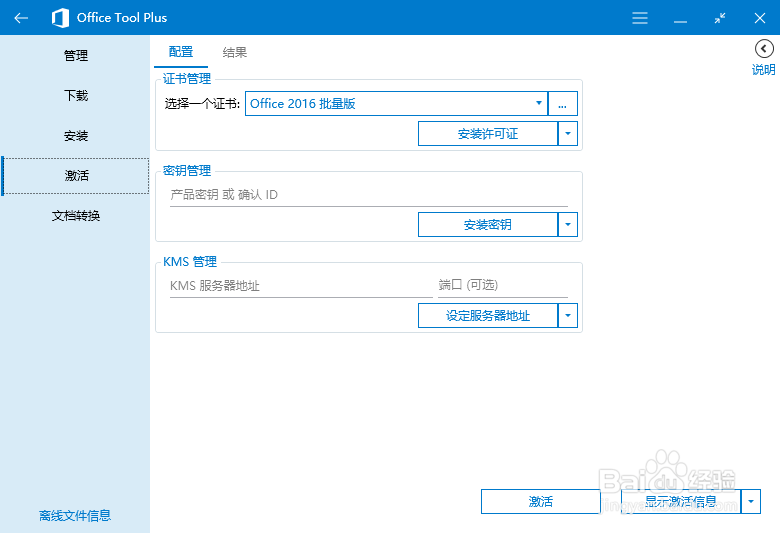
Task: Click the 设定服务器地址 button
Action: (488, 316)
